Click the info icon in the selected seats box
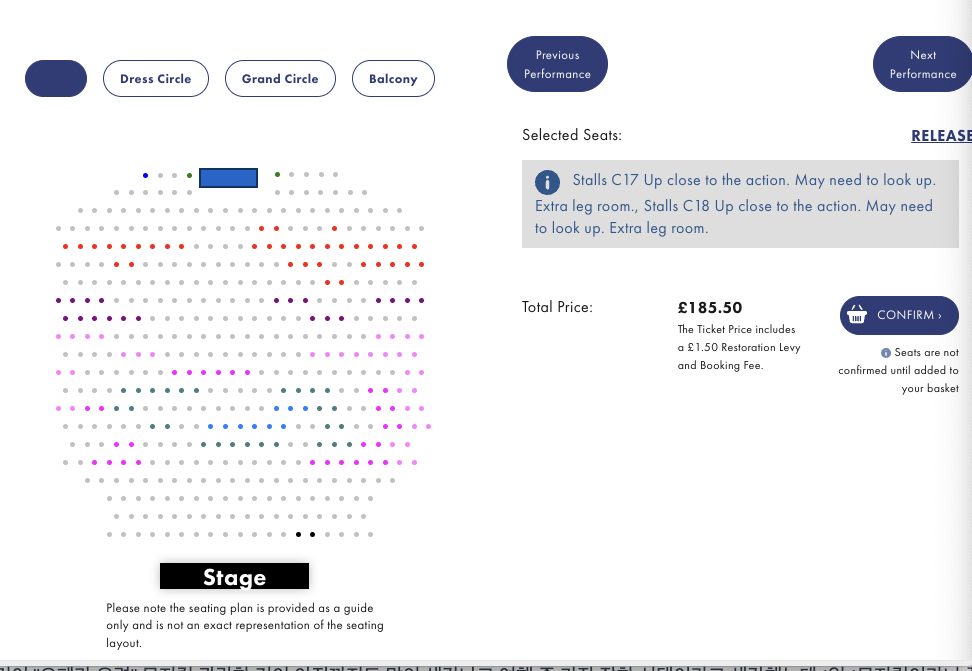The height and width of the screenshot is (671, 972). click(x=547, y=182)
